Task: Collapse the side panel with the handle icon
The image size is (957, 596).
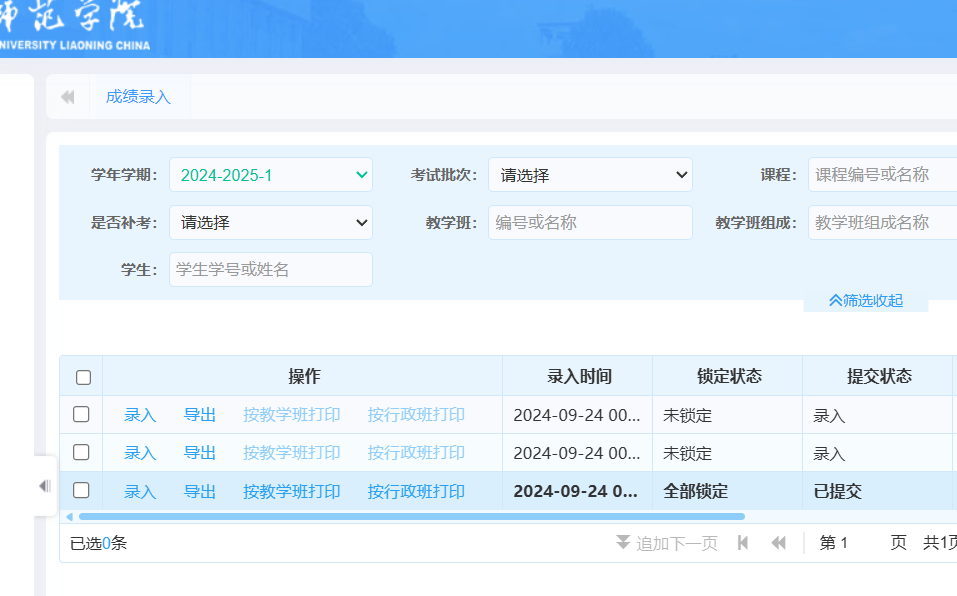Action: 45,486
